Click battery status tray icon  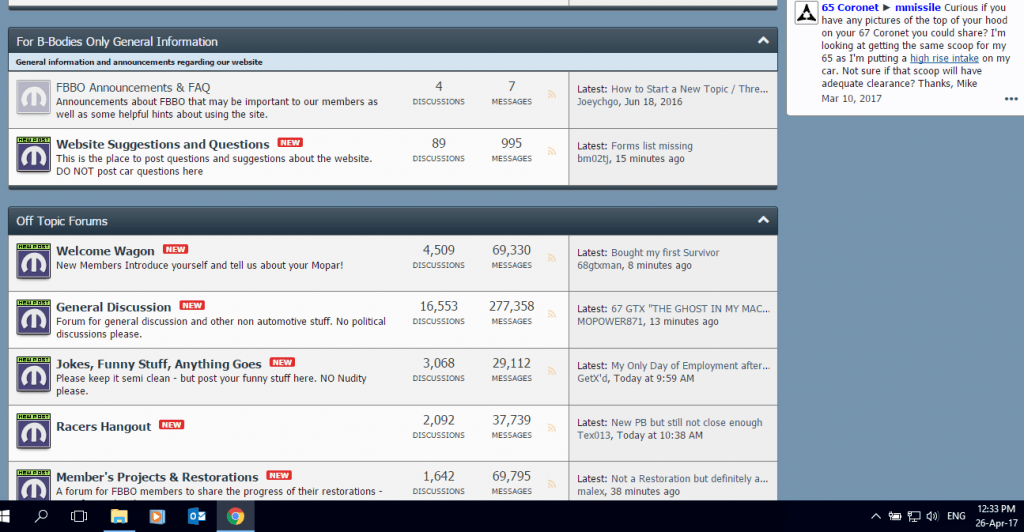click(x=895, y=516)
